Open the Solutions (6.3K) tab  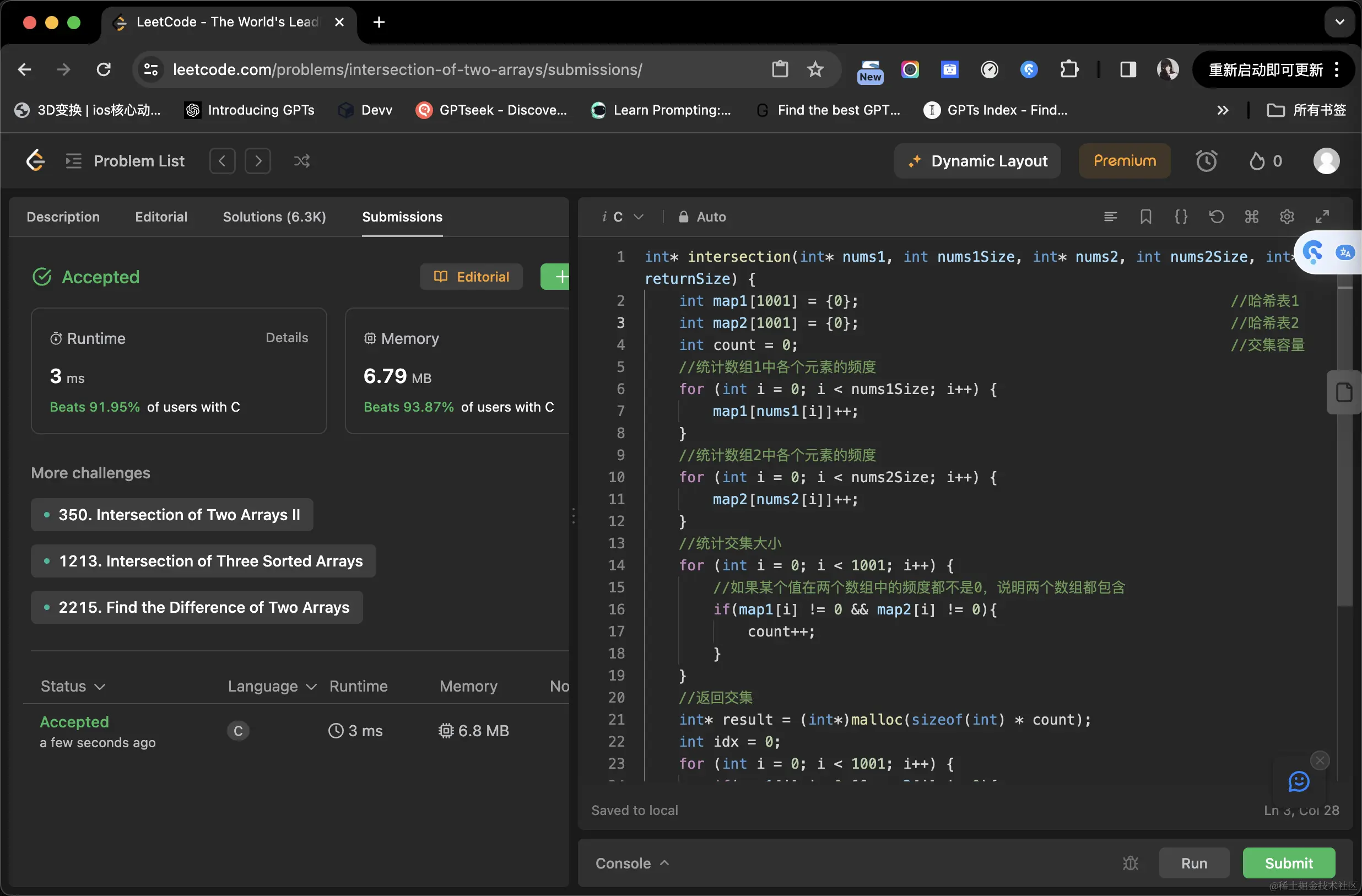point(274,217)
